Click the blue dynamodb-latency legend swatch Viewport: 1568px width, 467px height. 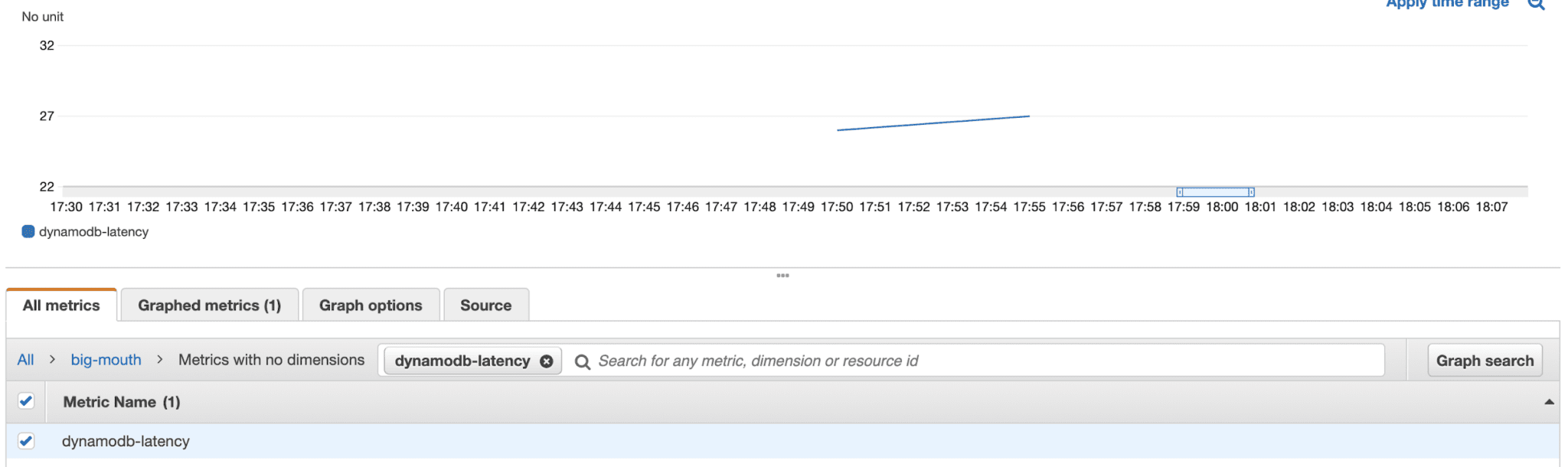pyautogui.click(x=28, y=231)
